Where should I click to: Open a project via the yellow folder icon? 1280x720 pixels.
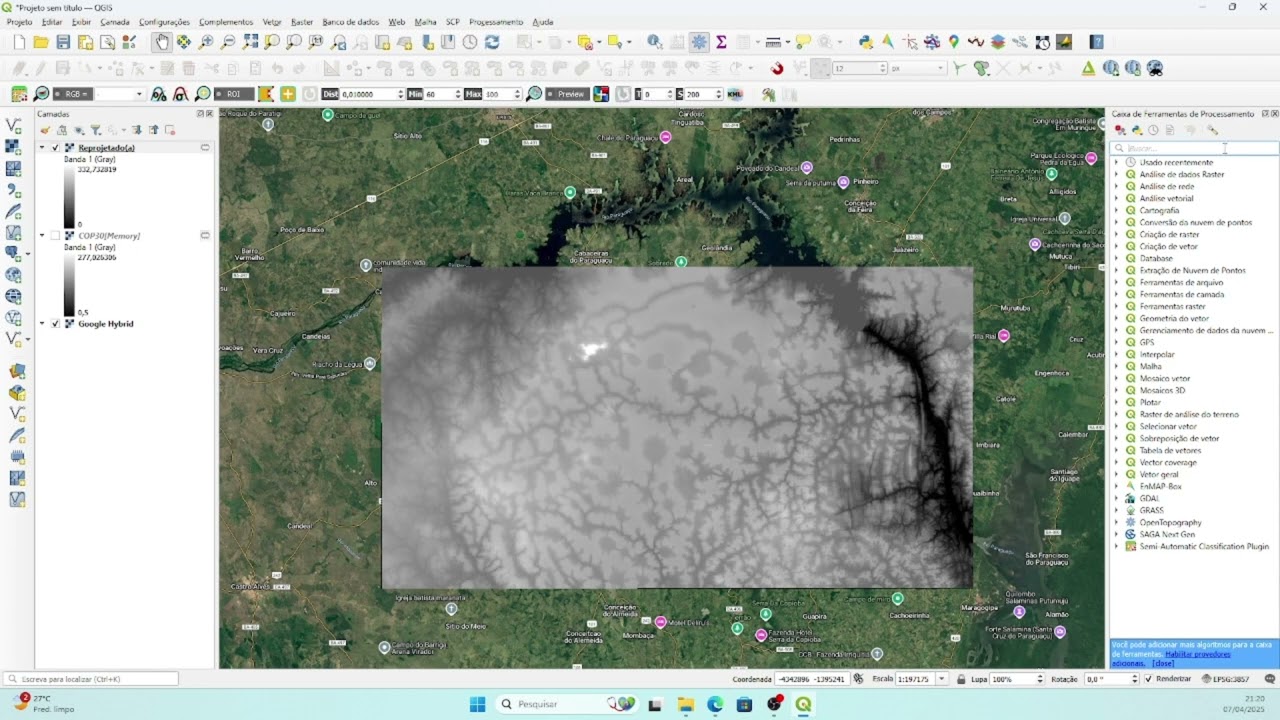click(41, 42)
